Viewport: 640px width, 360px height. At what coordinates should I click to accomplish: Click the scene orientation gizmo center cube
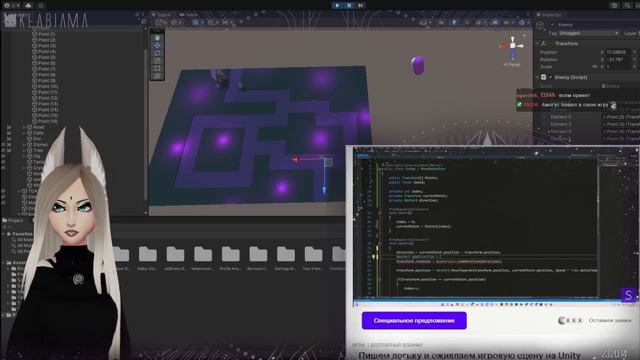(513, 46)
